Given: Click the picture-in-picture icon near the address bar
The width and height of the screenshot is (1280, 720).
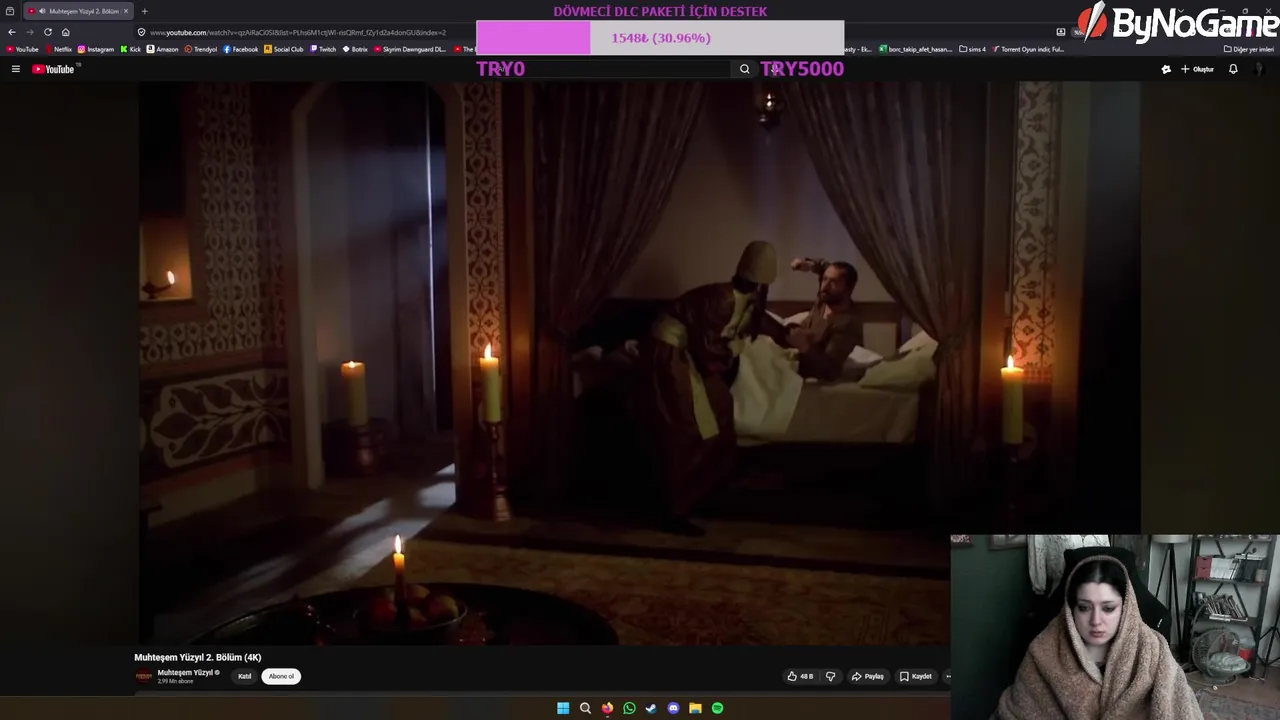Looking at the screenshot, I should point(1061,32).
